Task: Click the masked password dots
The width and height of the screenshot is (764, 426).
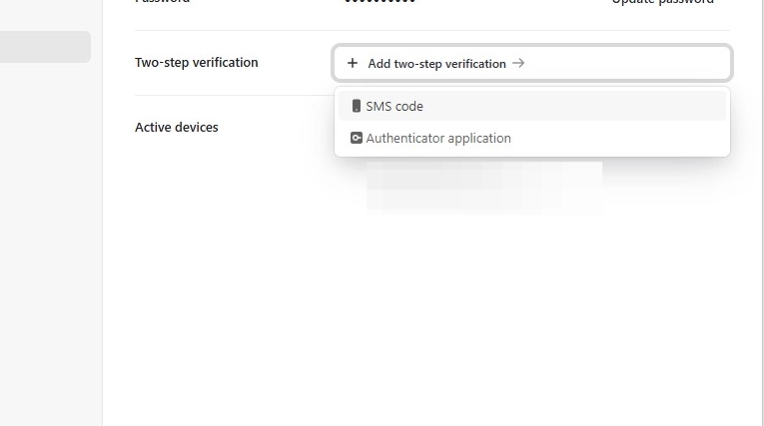Action: point(379,2)
